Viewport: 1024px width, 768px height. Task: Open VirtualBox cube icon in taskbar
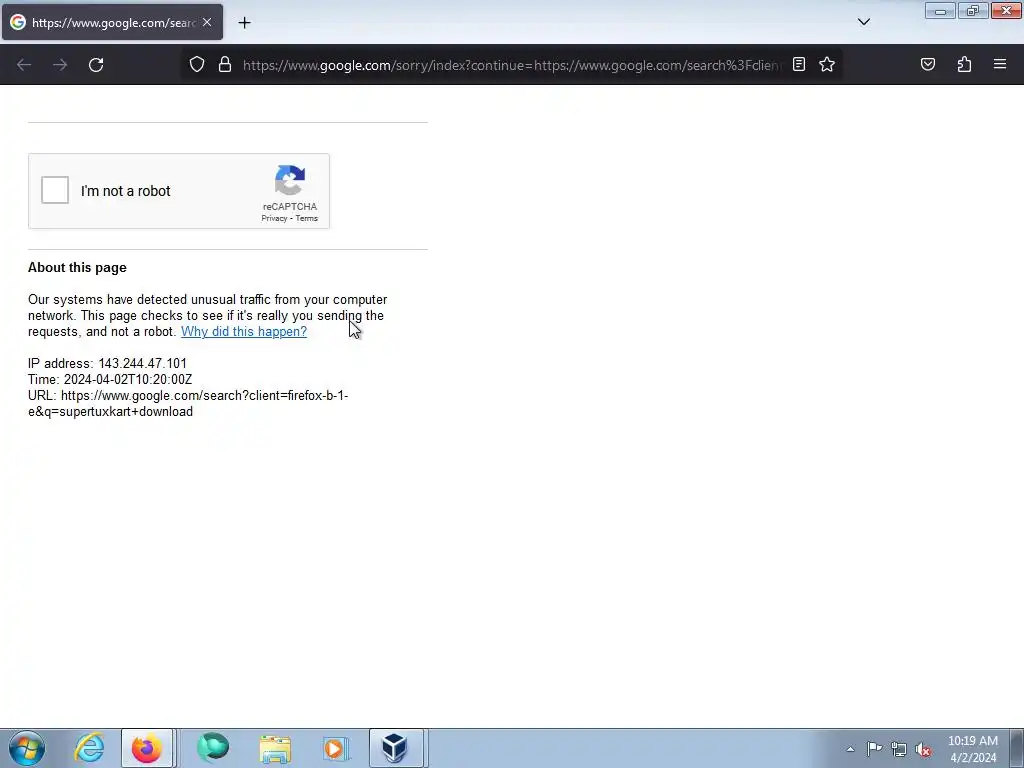(394, 748)
